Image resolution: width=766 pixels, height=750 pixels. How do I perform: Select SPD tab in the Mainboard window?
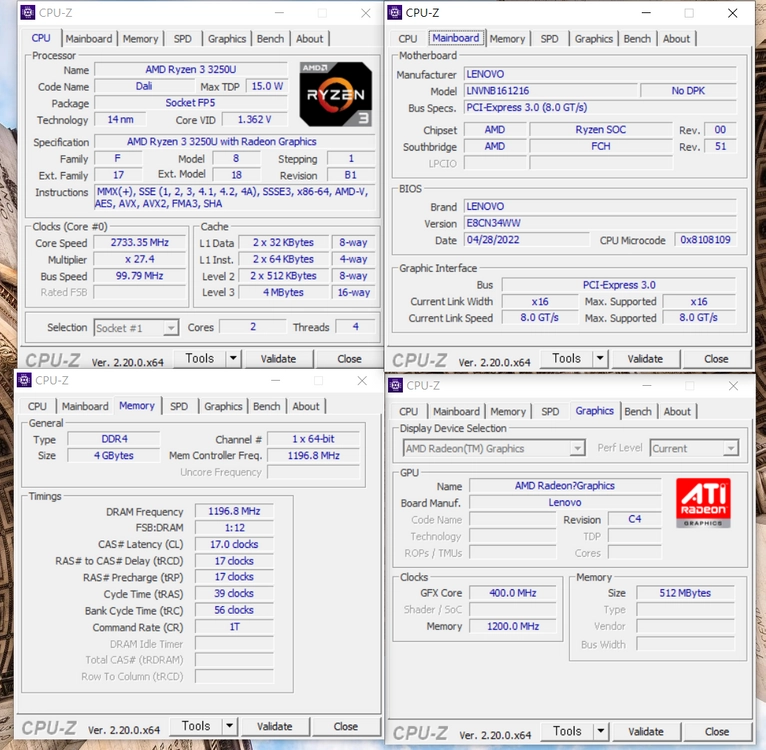coord(549,39)
